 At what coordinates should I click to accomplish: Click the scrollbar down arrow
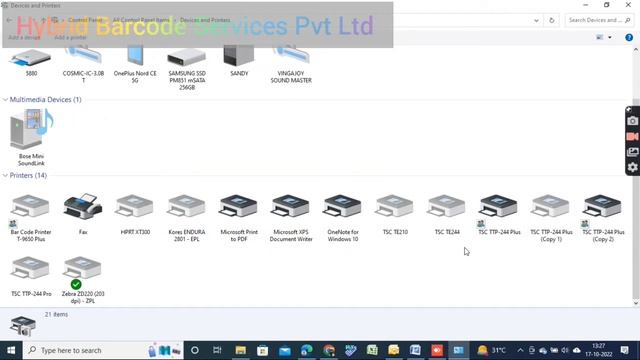pos(636,303)
